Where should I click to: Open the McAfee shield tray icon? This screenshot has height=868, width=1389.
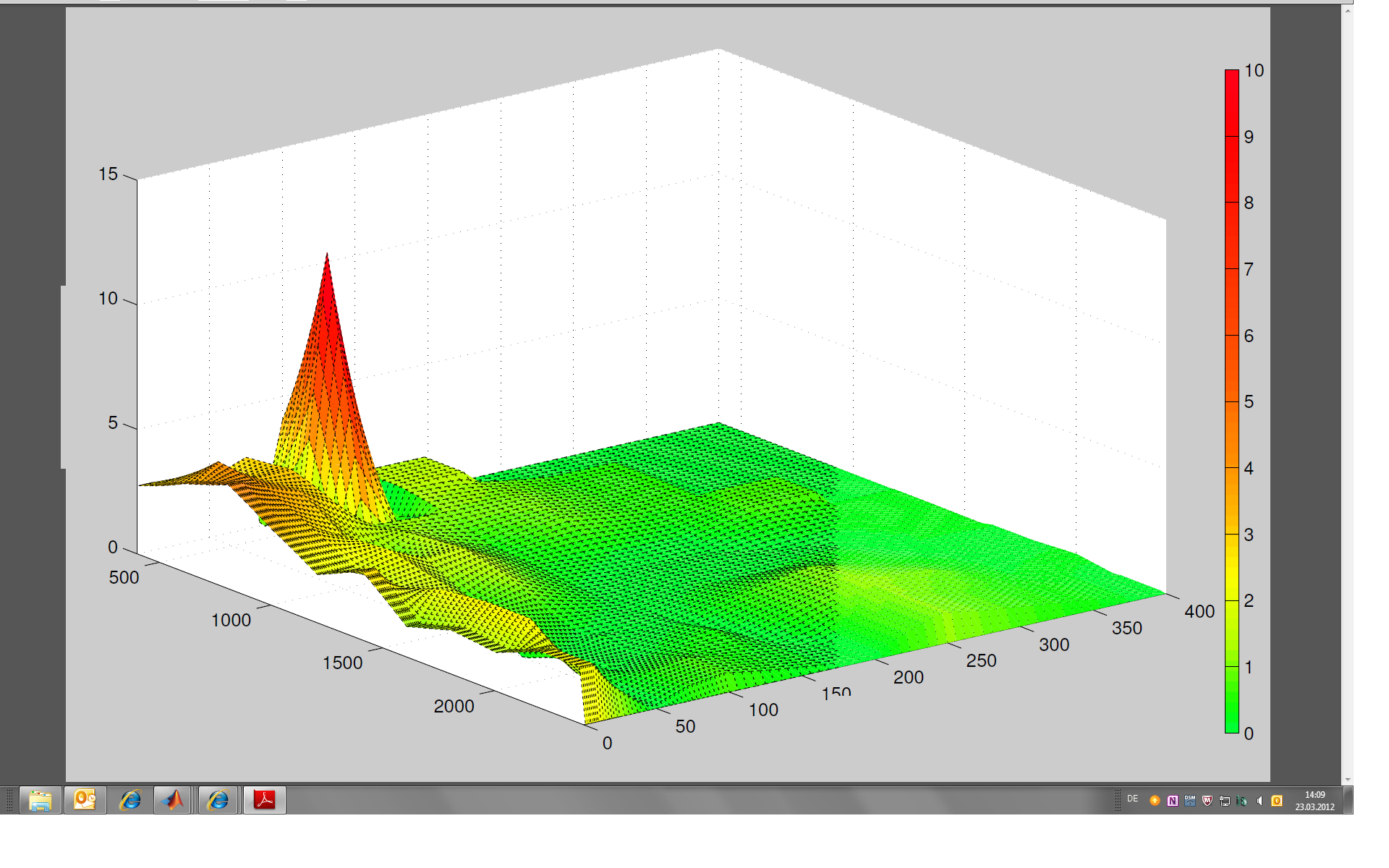coord(1207,801)
